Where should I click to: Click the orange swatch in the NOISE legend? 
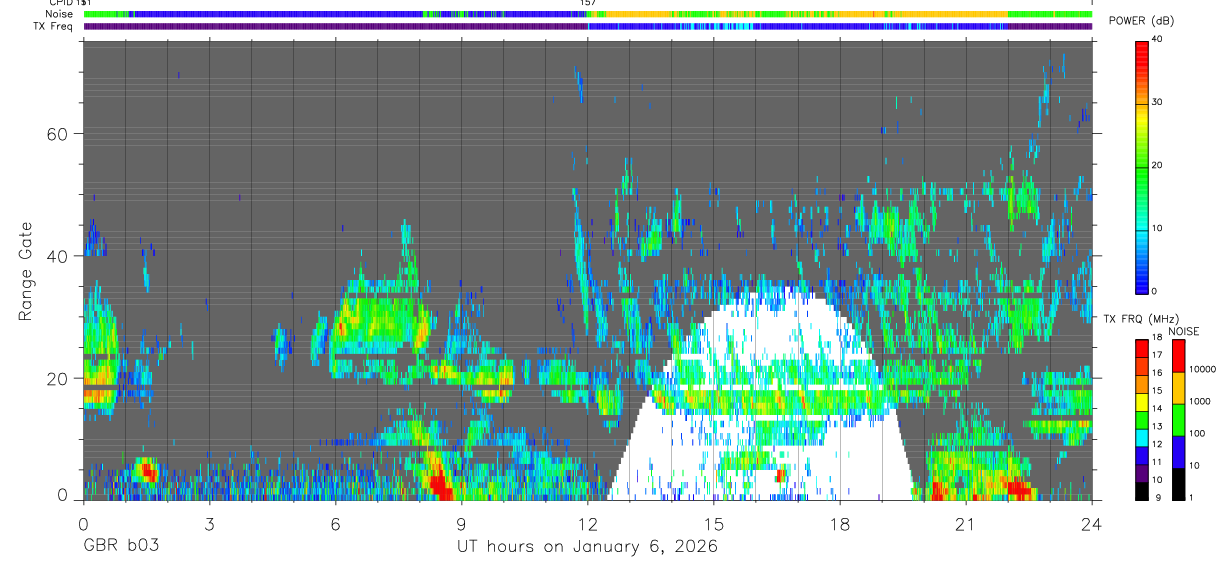click(x=1178, y=388)
